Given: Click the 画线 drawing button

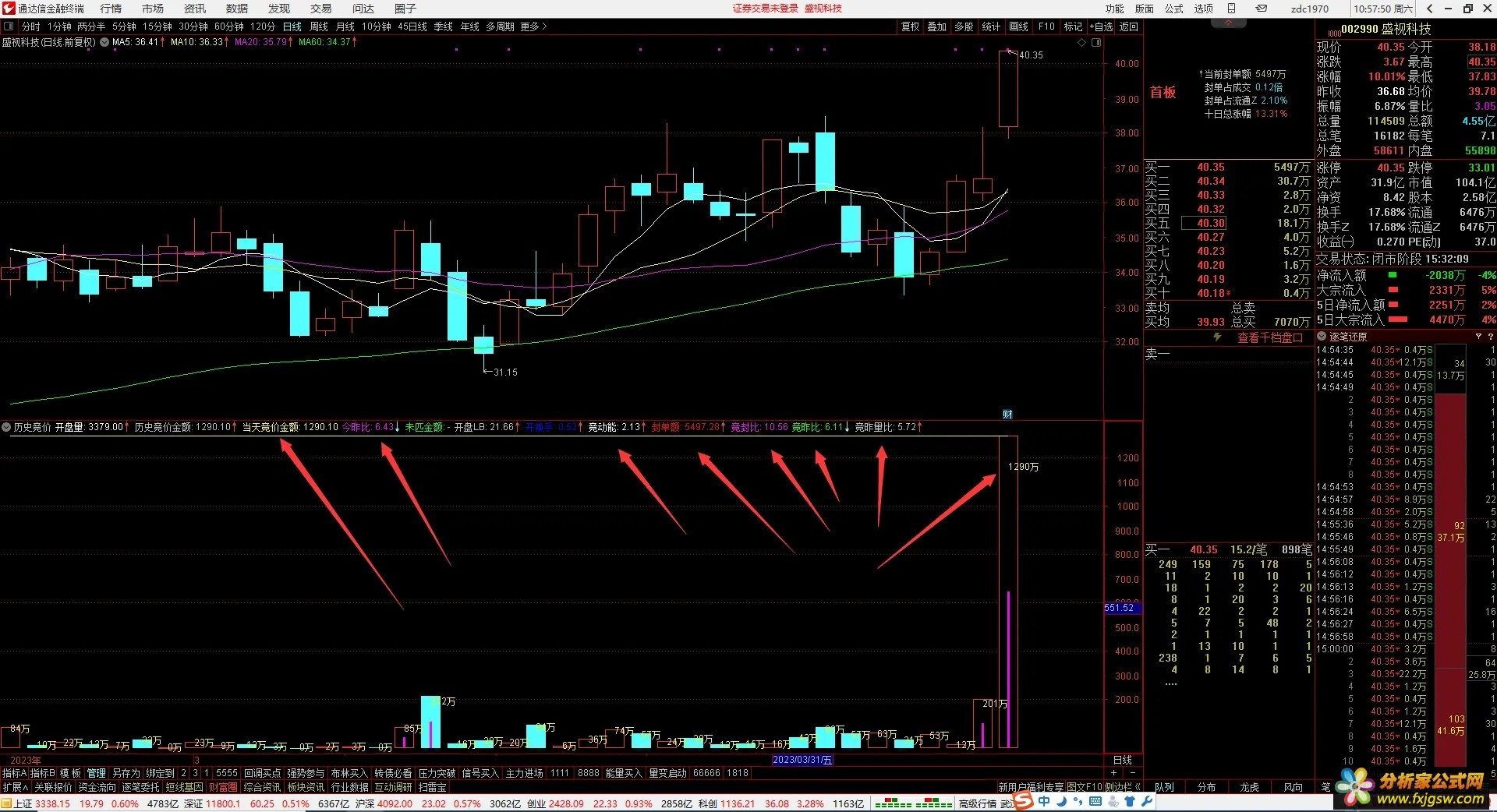Looking at the screenshot, I should (1019, 26).
